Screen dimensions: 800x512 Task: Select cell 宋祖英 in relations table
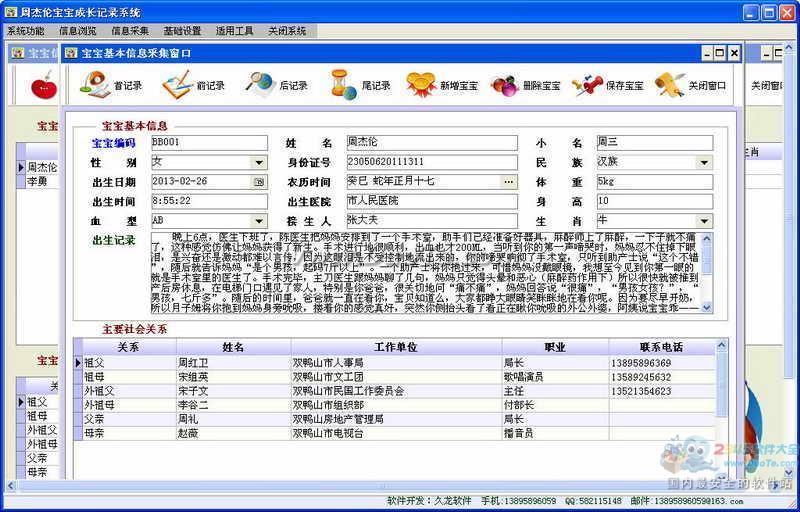point(234,377)
